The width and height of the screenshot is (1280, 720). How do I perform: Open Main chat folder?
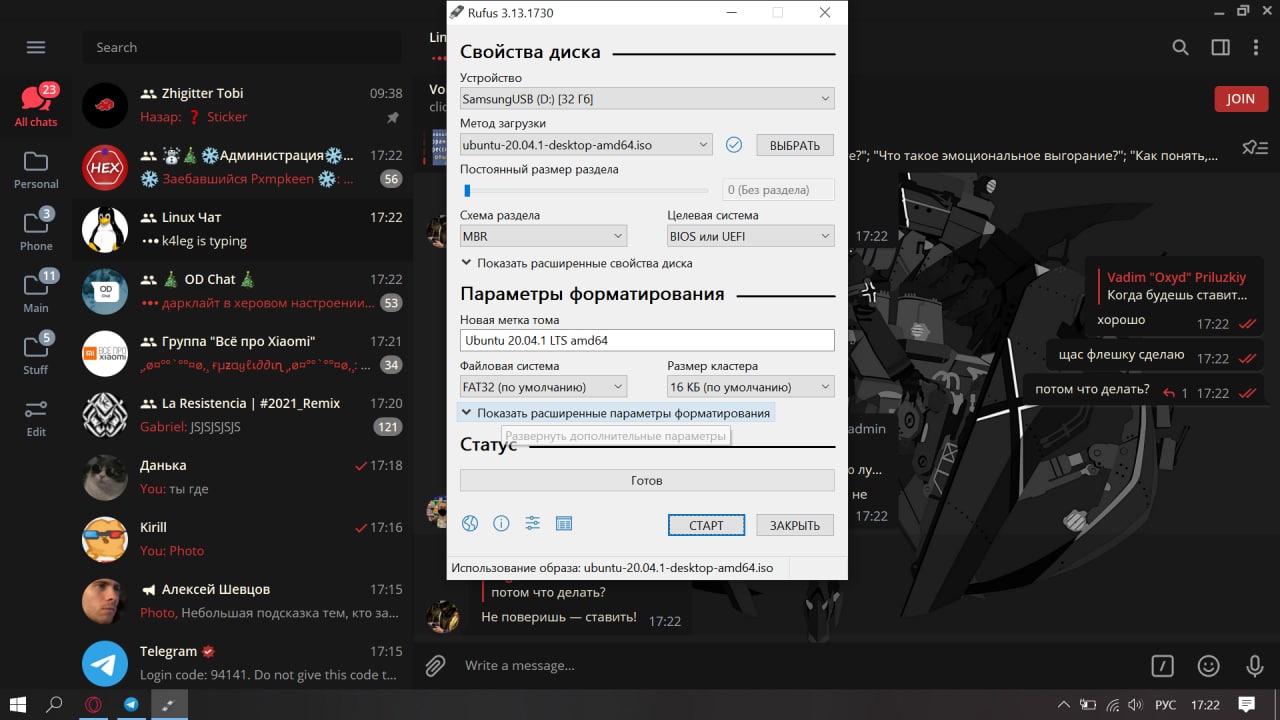[x=36, y=292]
